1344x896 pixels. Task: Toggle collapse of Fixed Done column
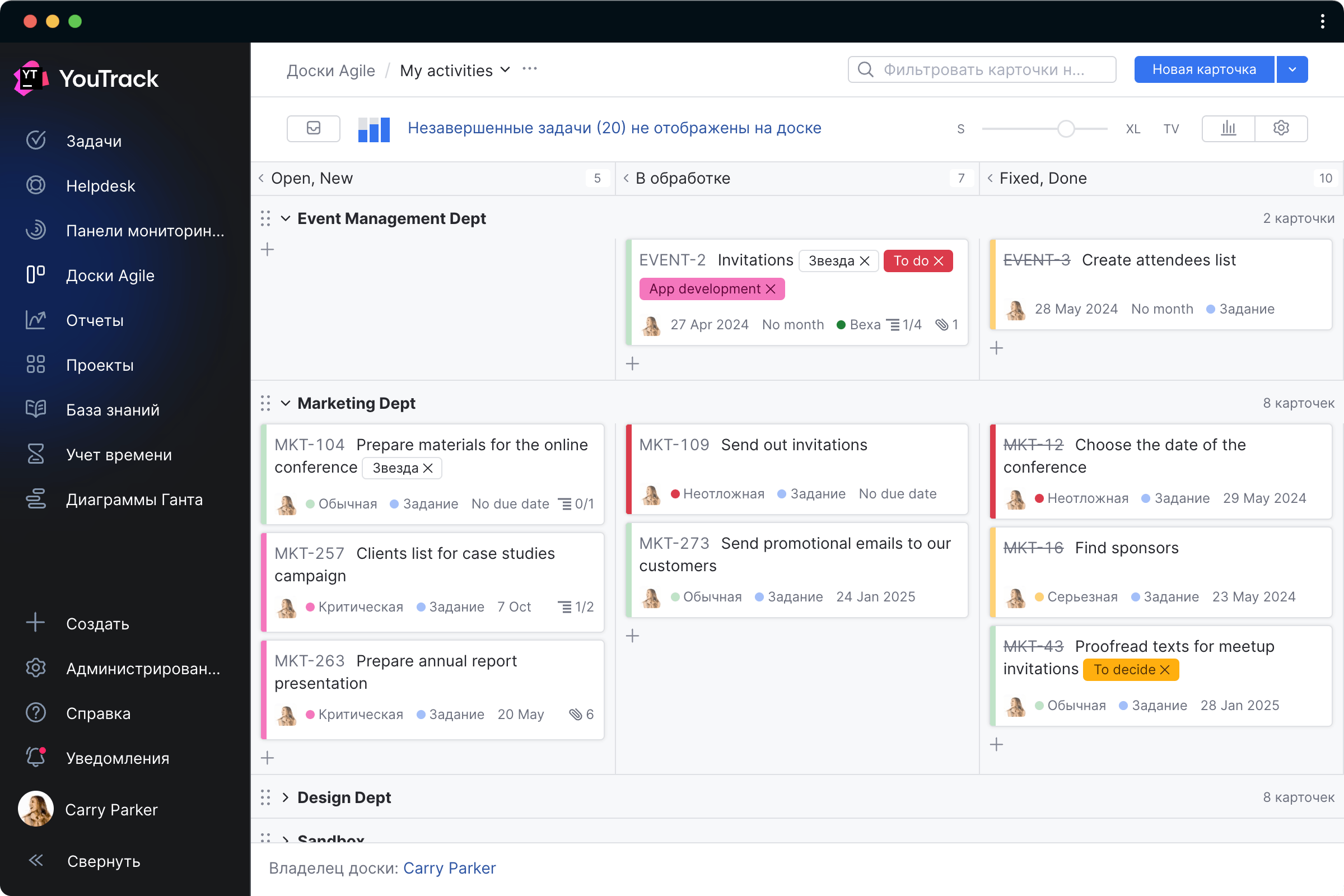(x=992, y=178)
